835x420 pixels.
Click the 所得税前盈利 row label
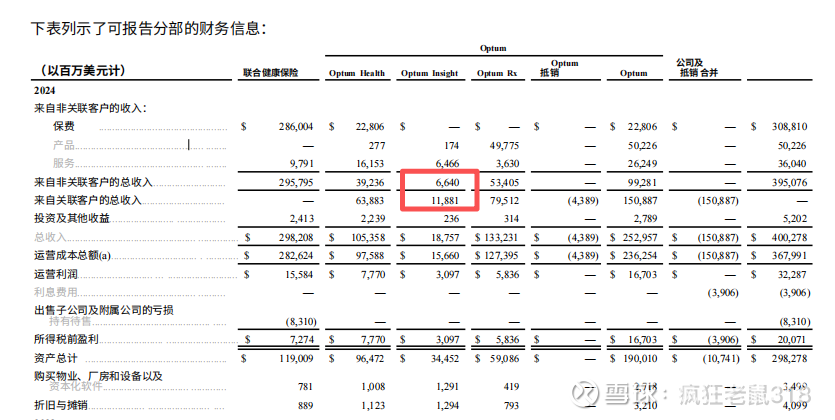[67, 339]
